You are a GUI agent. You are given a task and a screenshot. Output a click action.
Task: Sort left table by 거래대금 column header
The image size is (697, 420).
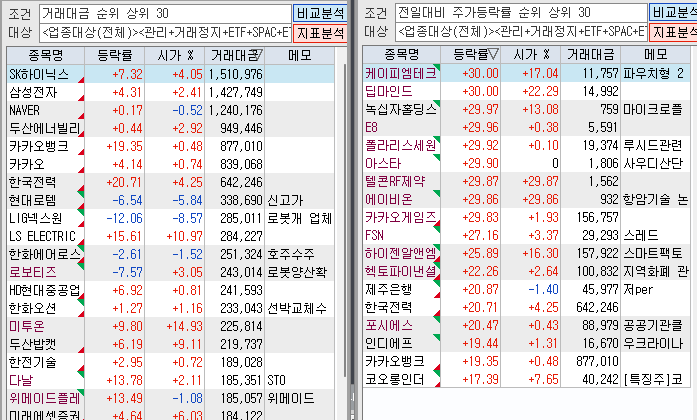235,56
